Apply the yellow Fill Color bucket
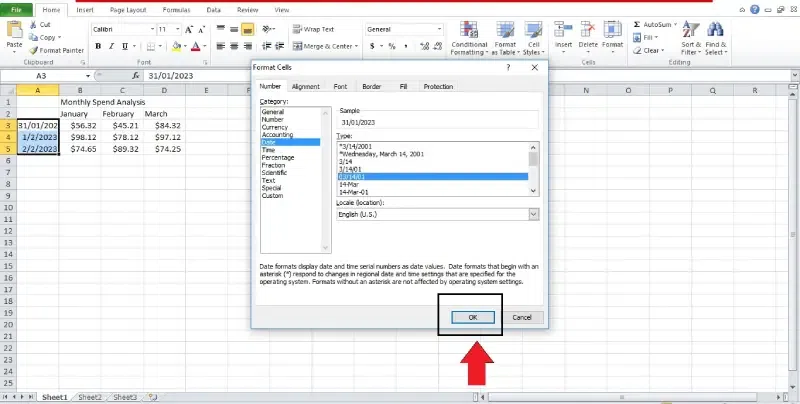800x404 pixels. click(177, 46)
